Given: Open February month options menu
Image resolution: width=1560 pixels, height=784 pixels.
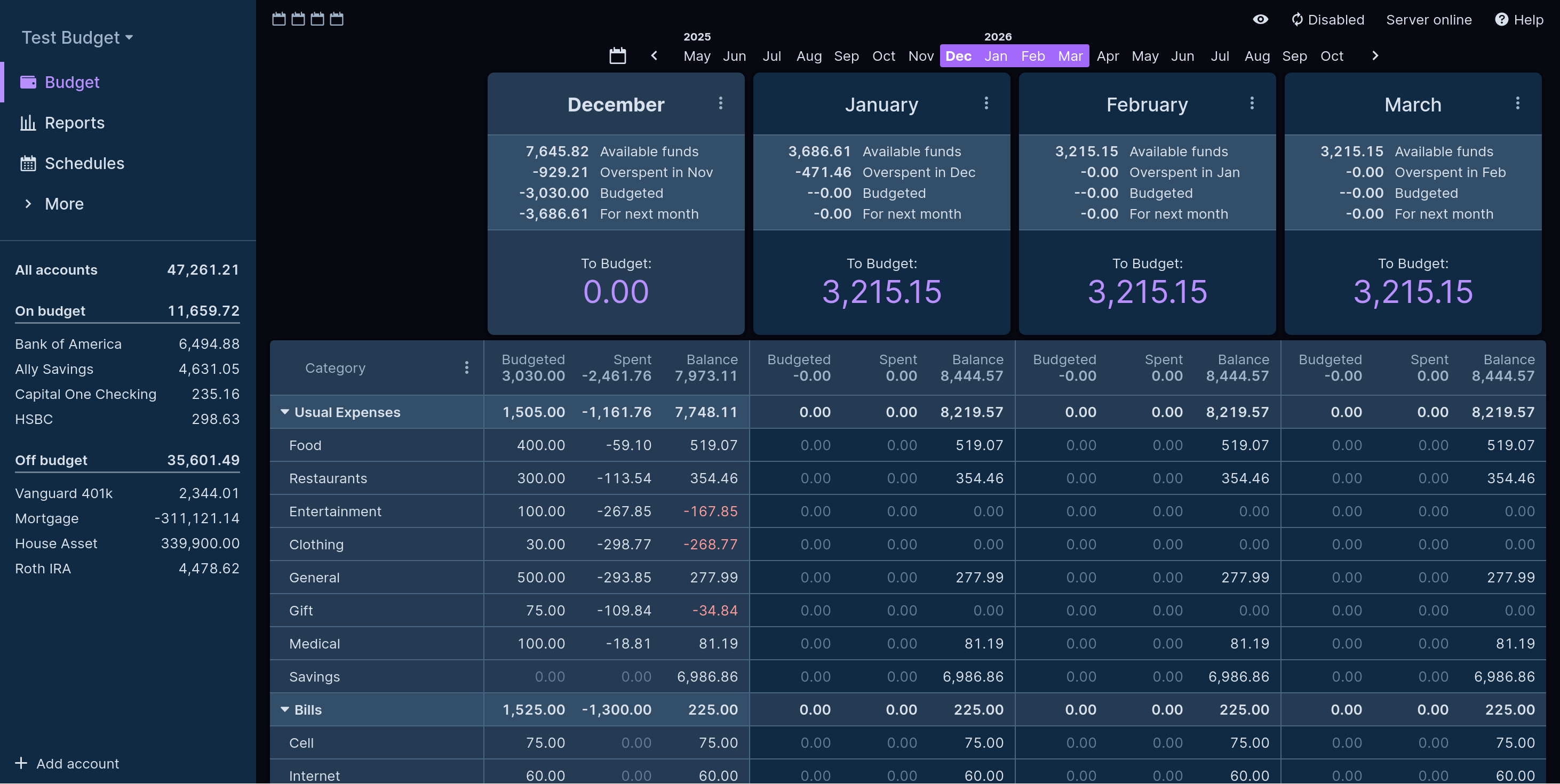Looking at the screenshot, I should coord(1251,103).
